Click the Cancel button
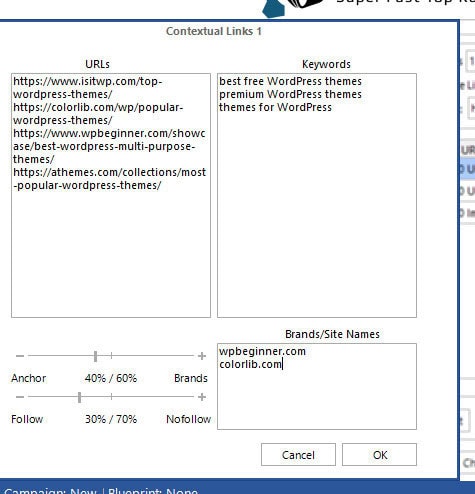The image size is (475, 494). pyautogui.click(x=298, y=454)
